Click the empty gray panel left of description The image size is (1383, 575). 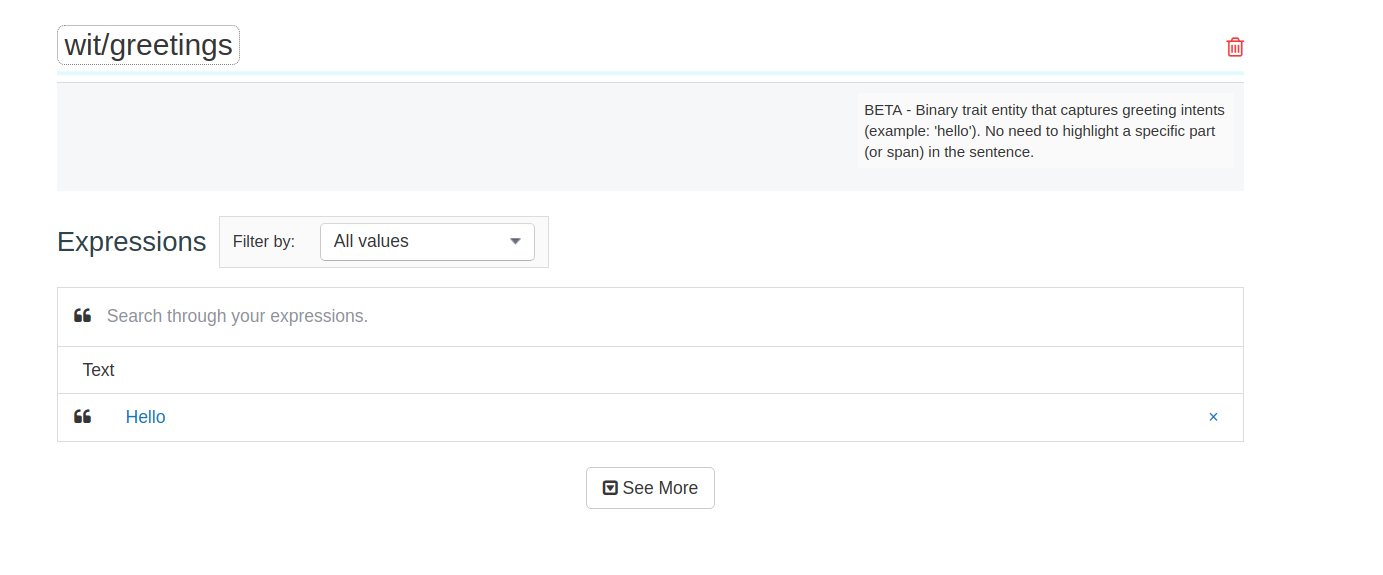450,136
